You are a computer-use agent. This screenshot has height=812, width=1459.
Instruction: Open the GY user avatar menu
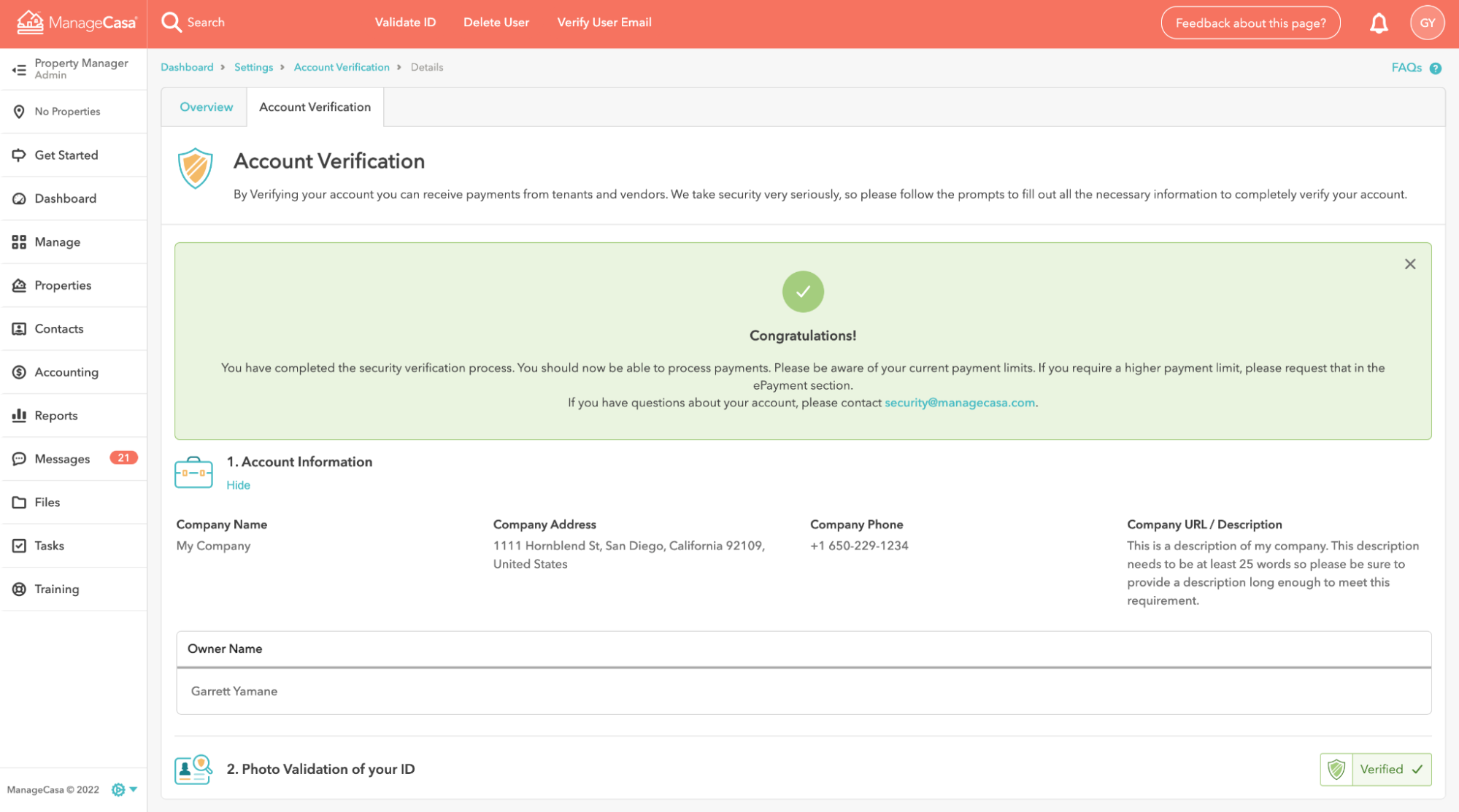coord(1427,23)
